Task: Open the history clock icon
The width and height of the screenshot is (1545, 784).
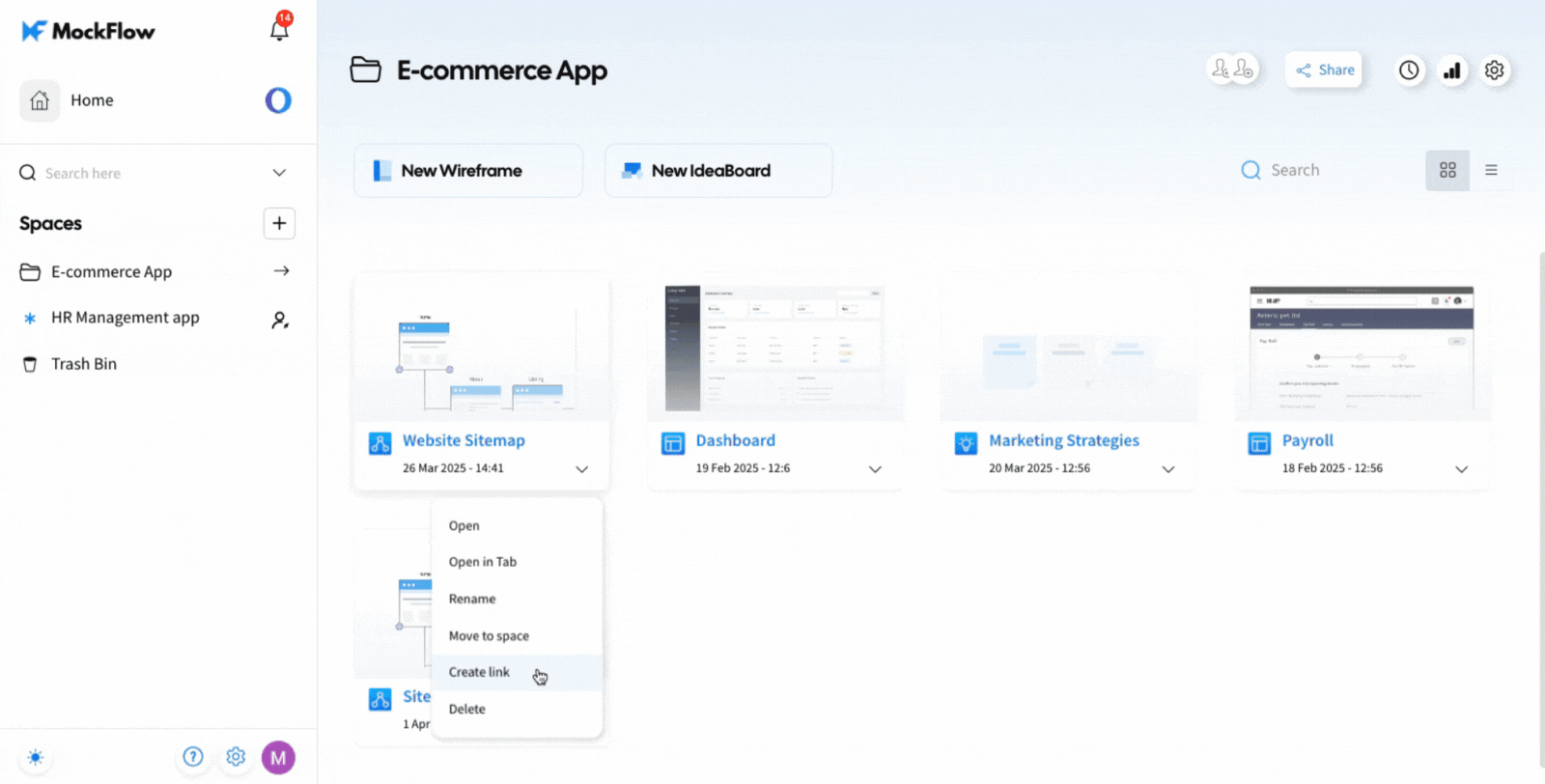Action: [1409, 70]
